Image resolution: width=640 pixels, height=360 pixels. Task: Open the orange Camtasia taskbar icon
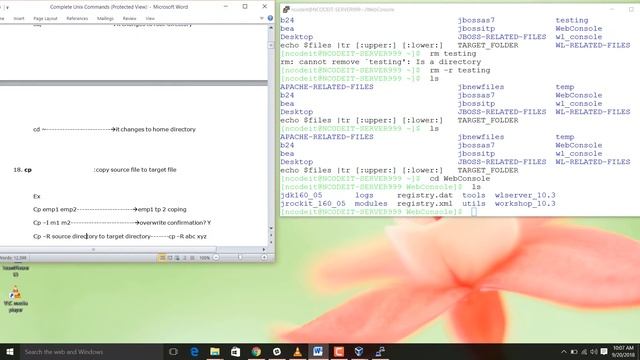(x=339, y=352)
